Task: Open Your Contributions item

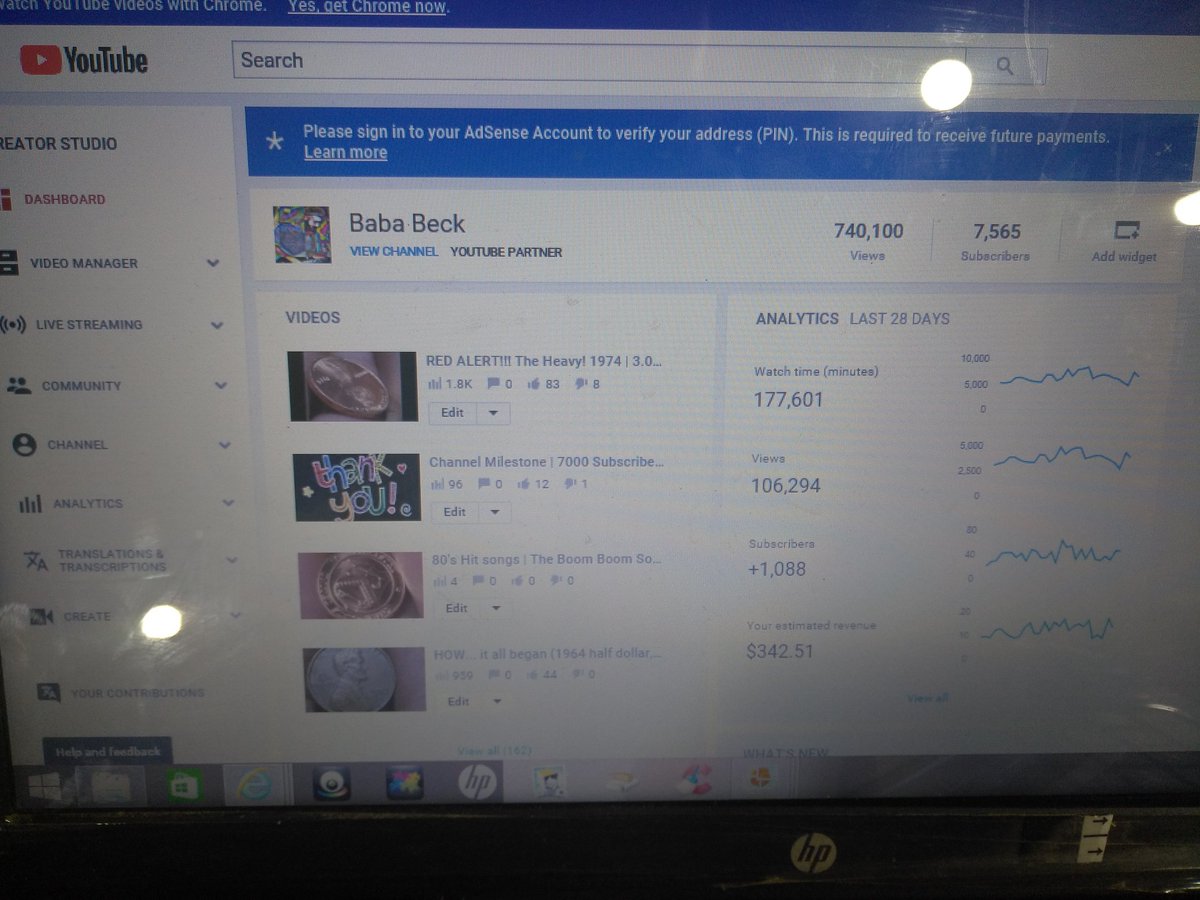Action: (137, 693)
